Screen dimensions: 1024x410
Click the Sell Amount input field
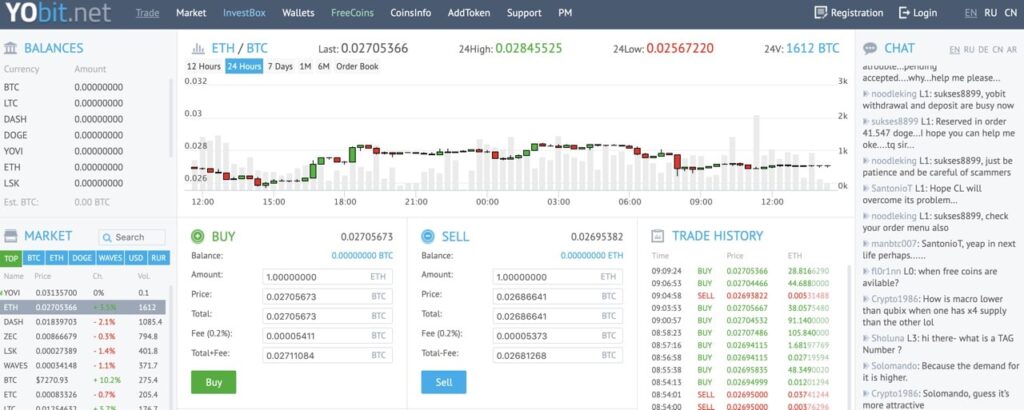click(x=557, y=277)
